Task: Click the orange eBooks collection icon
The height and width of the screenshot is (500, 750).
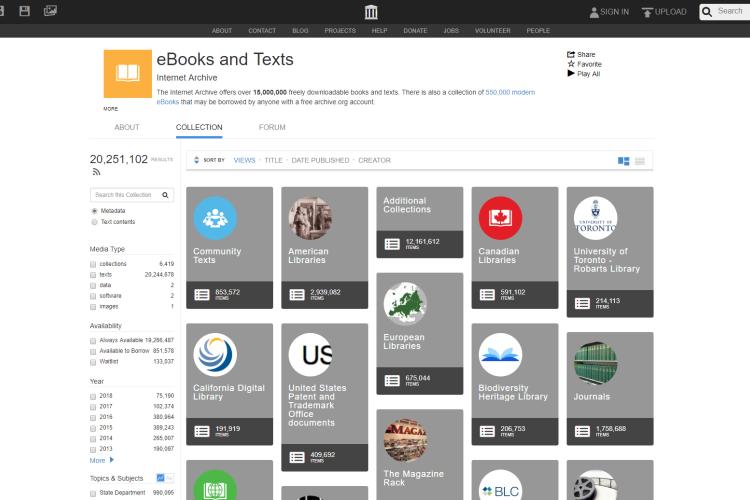Action: tap(128, 74)
